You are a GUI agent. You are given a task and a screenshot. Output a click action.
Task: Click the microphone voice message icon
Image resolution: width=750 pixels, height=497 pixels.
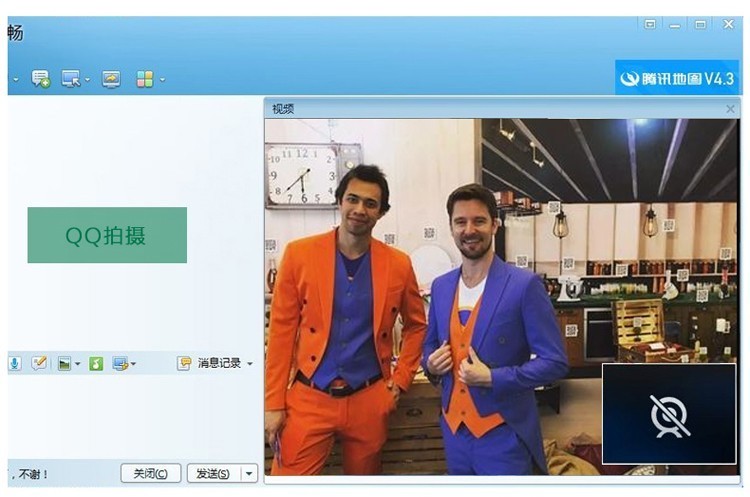15,364
